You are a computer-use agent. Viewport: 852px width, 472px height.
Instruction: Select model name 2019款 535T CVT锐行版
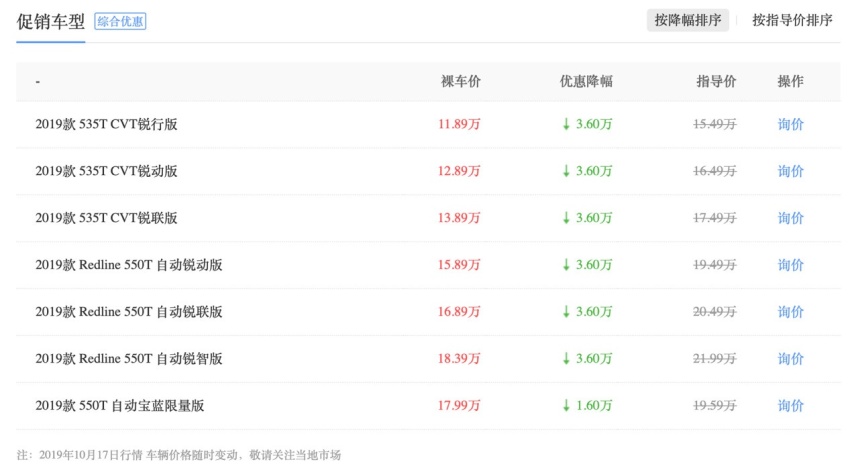pyautogui.click(x=106, y=124)
